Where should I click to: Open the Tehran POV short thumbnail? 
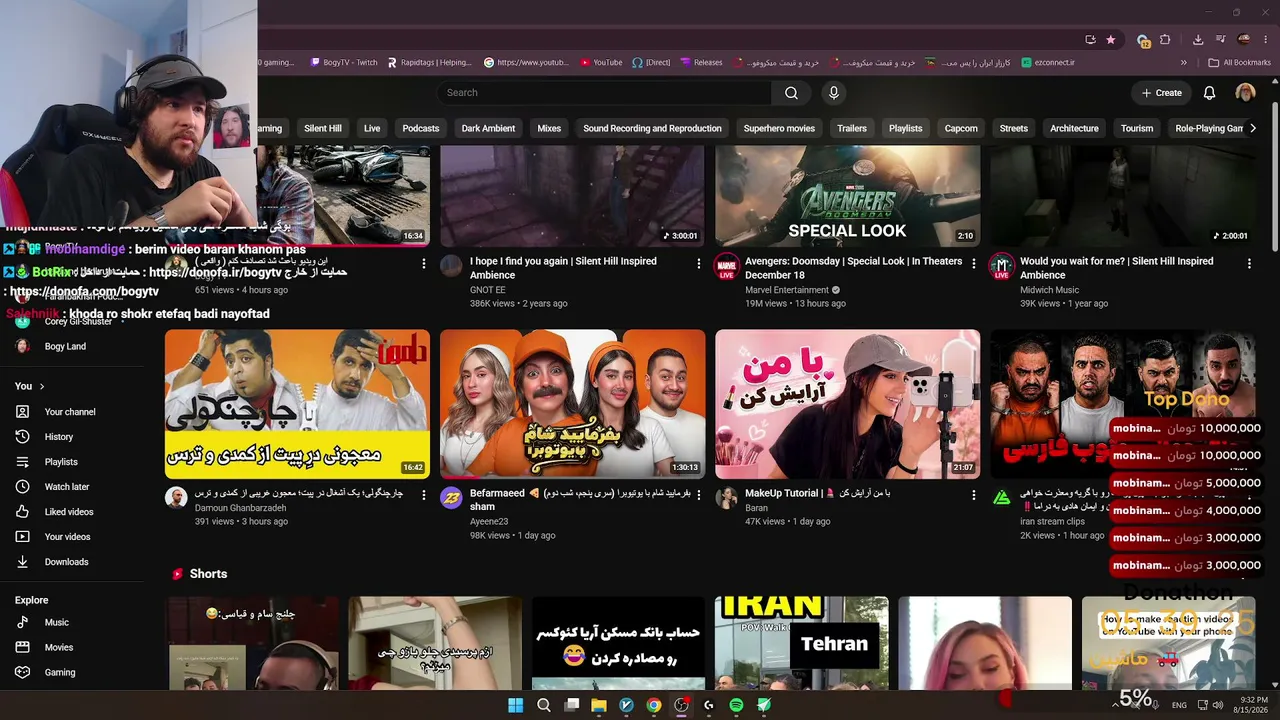click(x=802, y=643)
